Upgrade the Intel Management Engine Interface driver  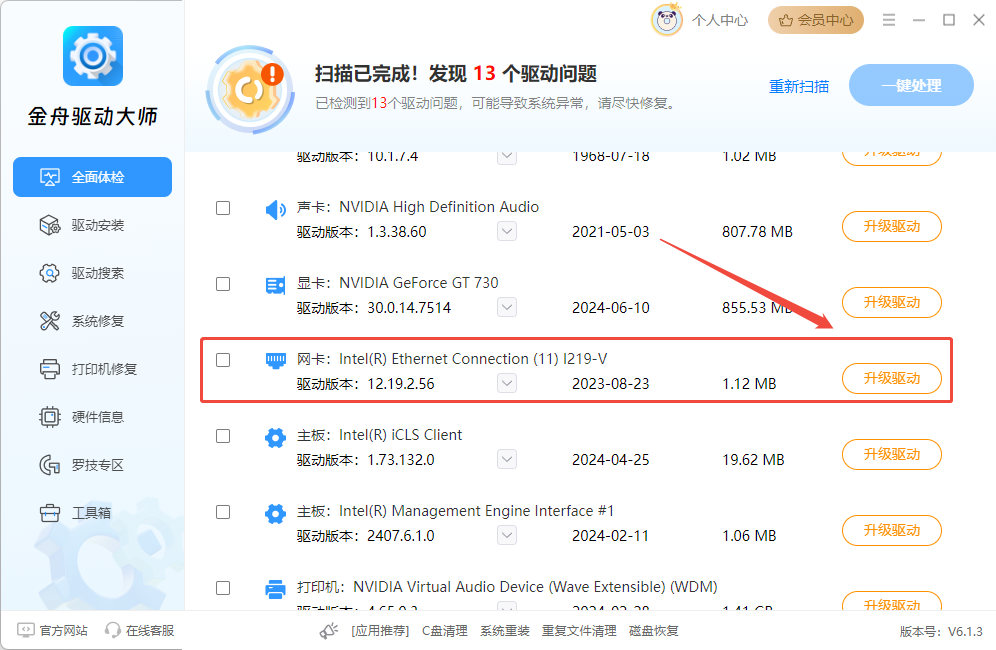pos(891,530)
